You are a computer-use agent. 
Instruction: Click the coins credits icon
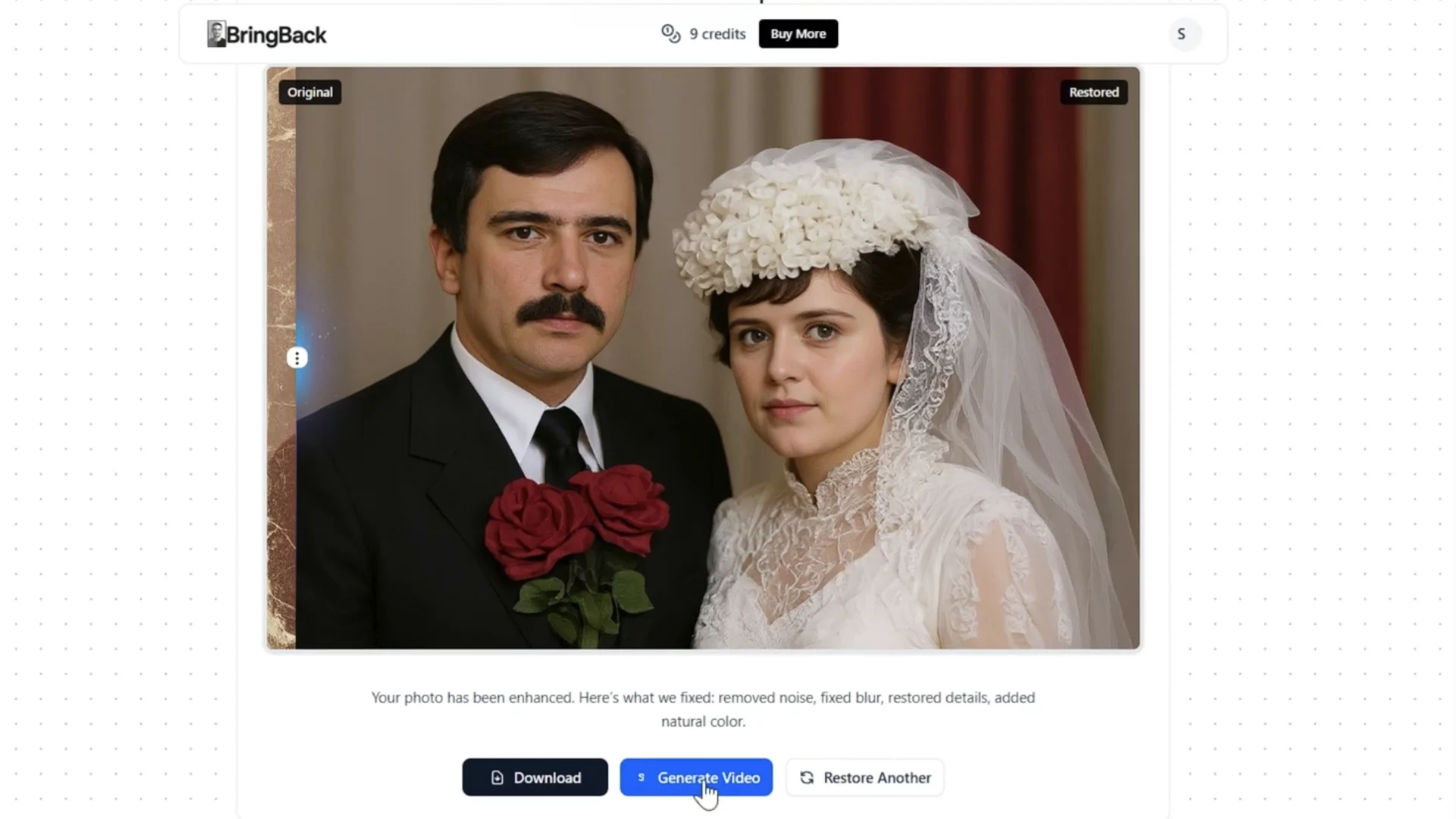point(670,34)
